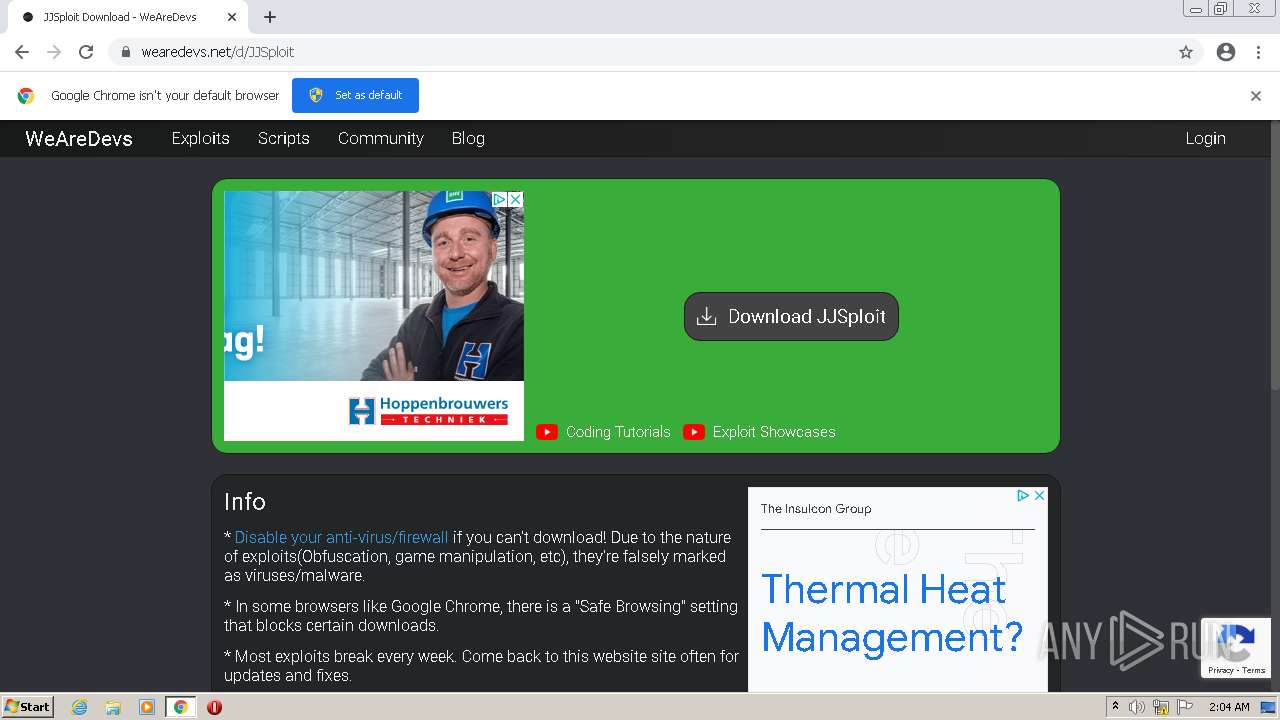Dismiss the default browser notification bar
This screenshot has width=1280, height=720.
point(1256,96)
